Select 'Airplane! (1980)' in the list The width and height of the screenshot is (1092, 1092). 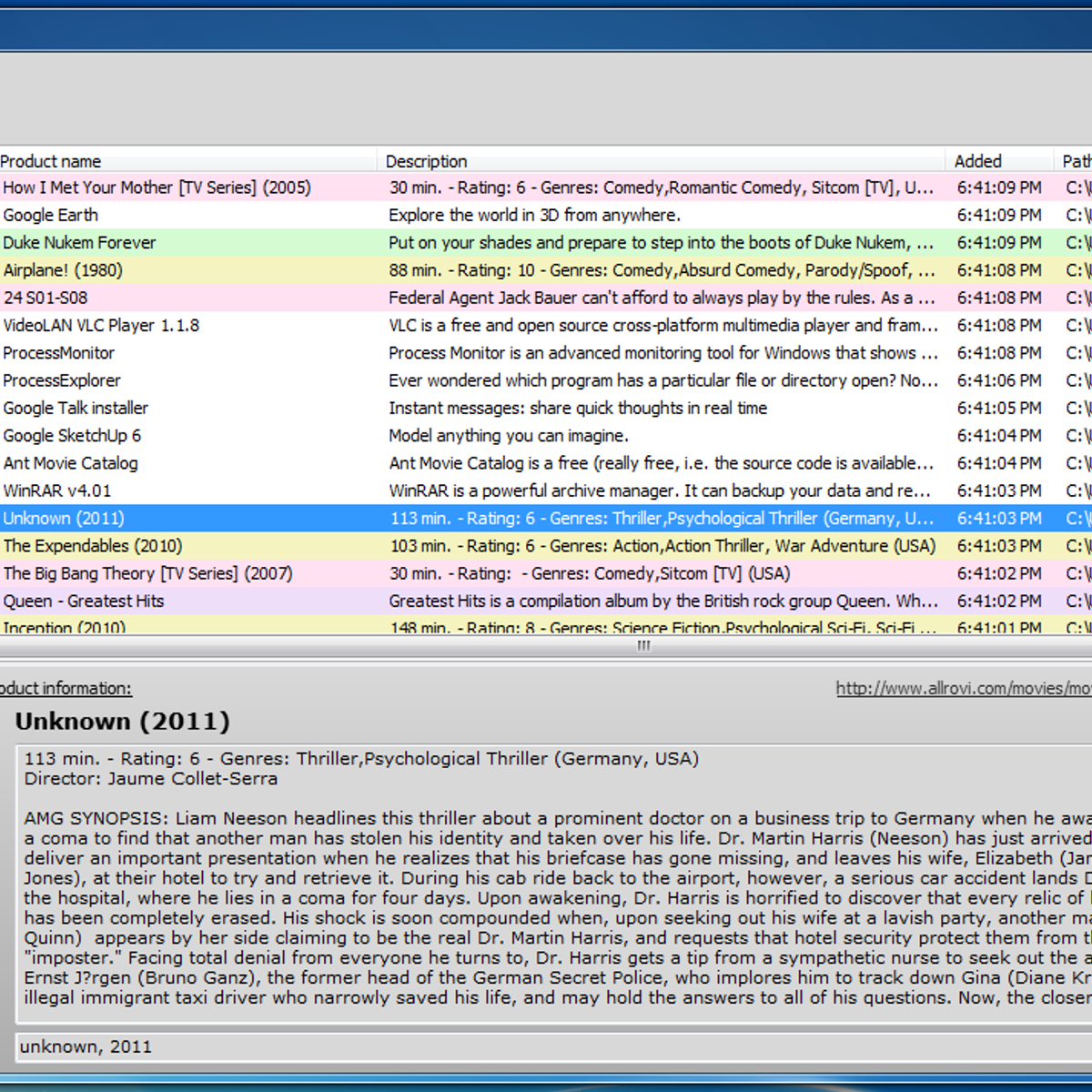pyautogui.click(x=546, y=270)
